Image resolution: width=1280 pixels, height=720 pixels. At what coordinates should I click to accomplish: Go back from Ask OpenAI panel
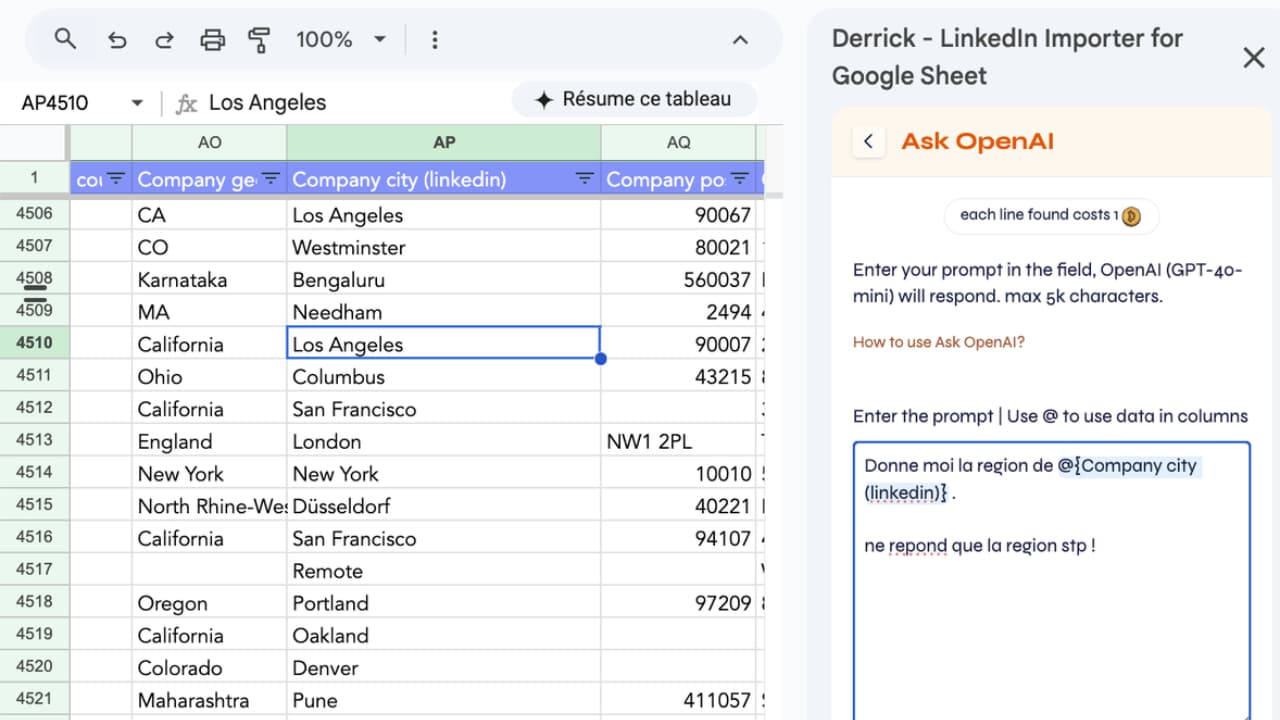point(868,141)
